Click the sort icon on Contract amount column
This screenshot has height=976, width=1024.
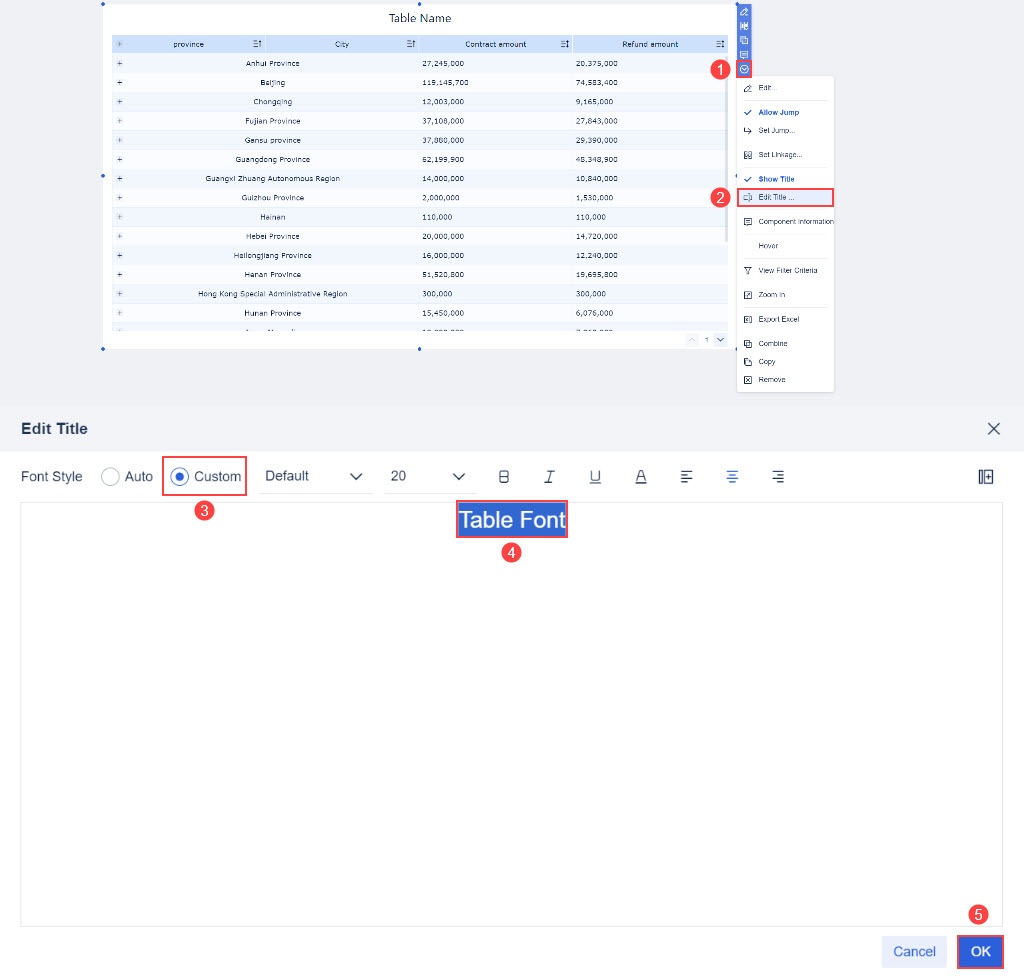[x=566, y=43]
